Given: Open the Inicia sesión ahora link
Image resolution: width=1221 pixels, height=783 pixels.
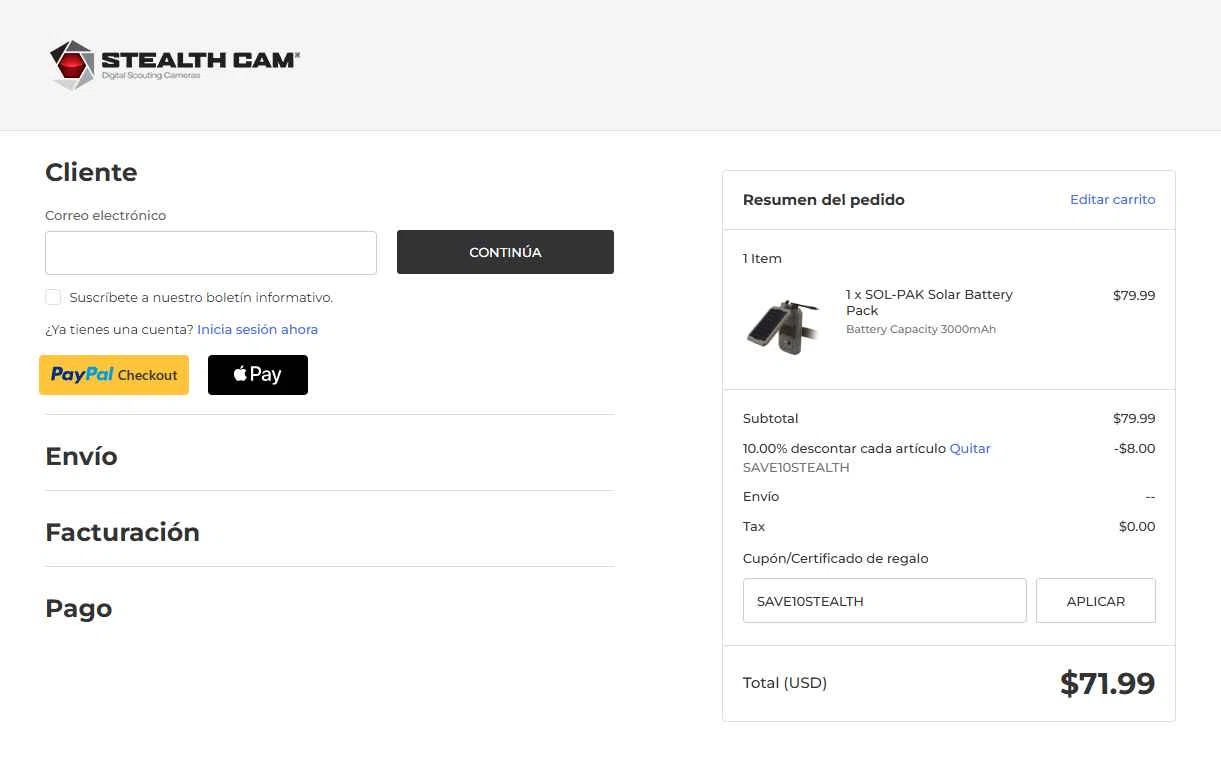Looking at the screenshot, I should pyautogui.click(x=257, y=329).
